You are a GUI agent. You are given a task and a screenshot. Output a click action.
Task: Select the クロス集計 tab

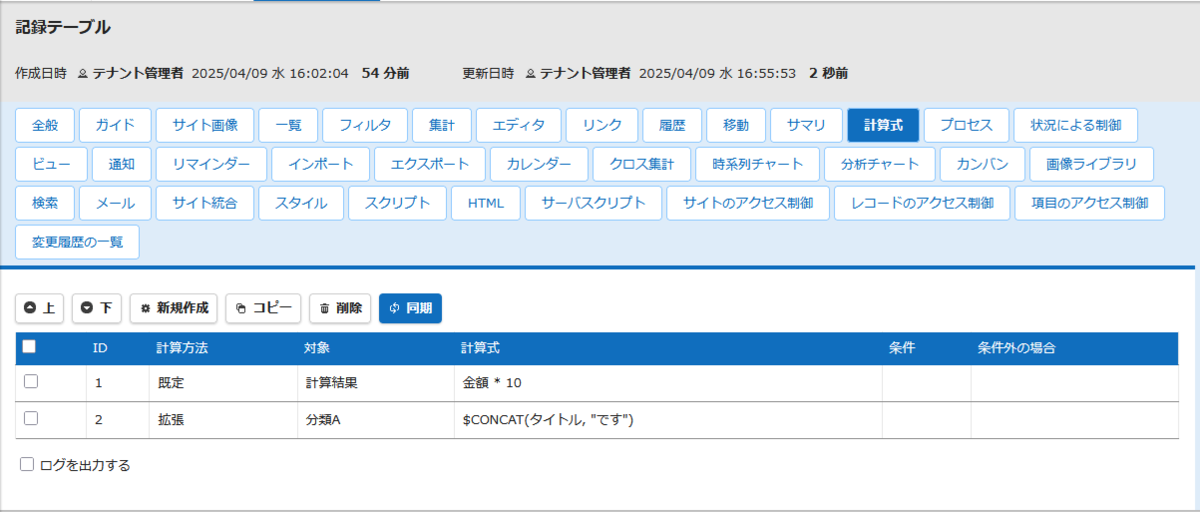click(x=642, y=163)
